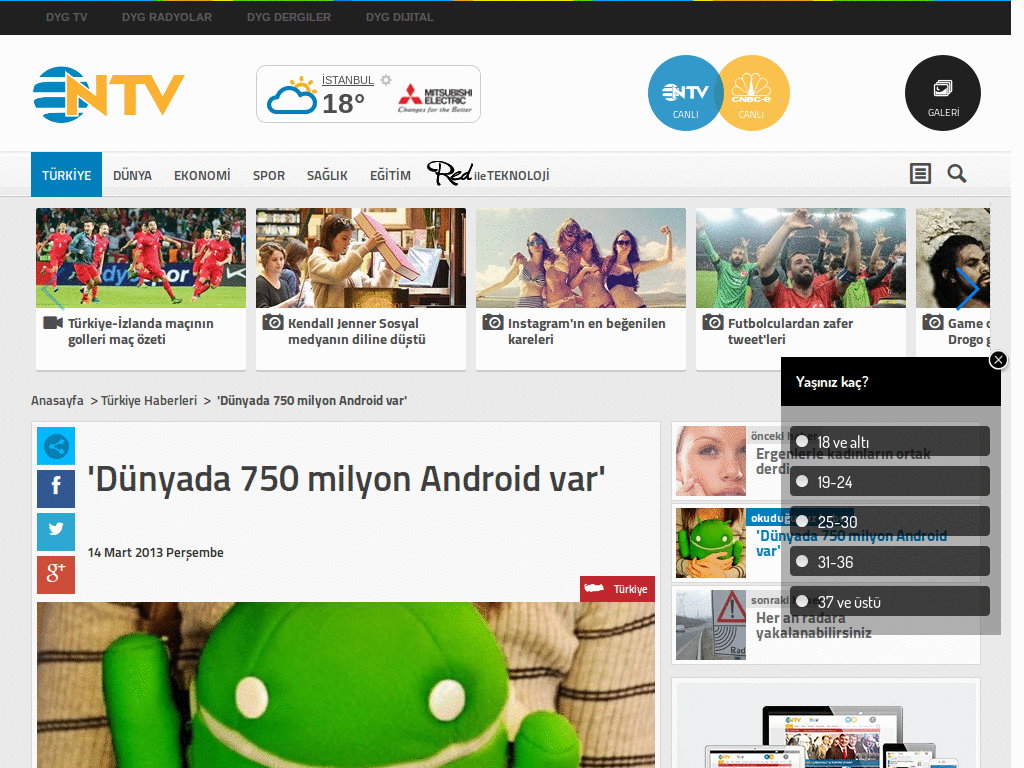Click Android toy thumbnail in sidebar
This screenshot has width=1024, height=768.
(711, 543)
